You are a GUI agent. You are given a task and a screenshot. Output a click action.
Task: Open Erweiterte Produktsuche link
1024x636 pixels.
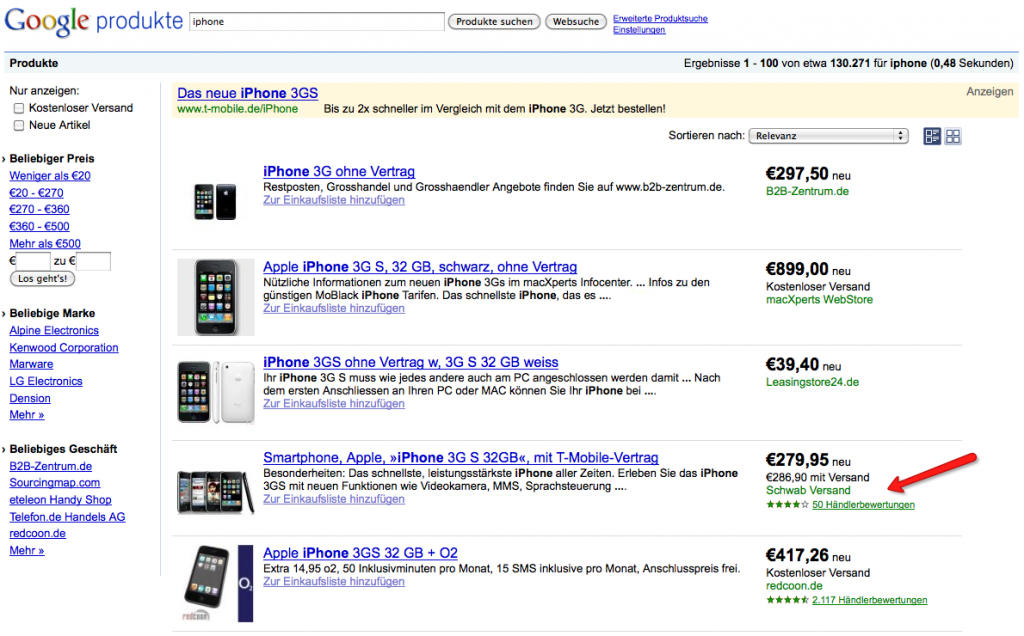pyautogui.click(x=660, y=18)
